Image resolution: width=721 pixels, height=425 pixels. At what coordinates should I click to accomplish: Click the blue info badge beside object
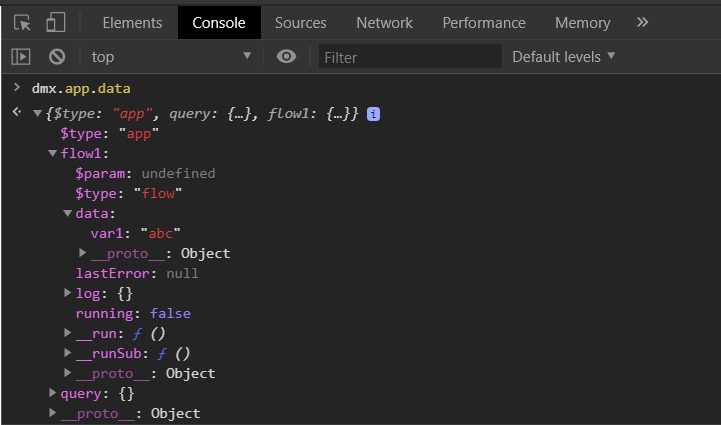(373, 114)
